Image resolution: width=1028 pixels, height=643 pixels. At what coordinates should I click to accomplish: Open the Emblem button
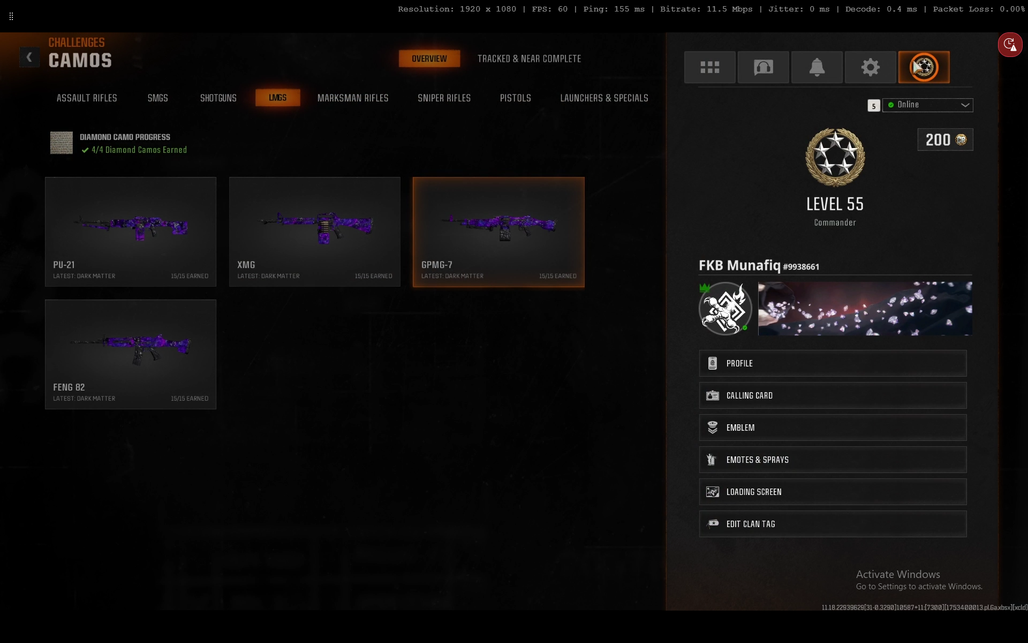833,427
